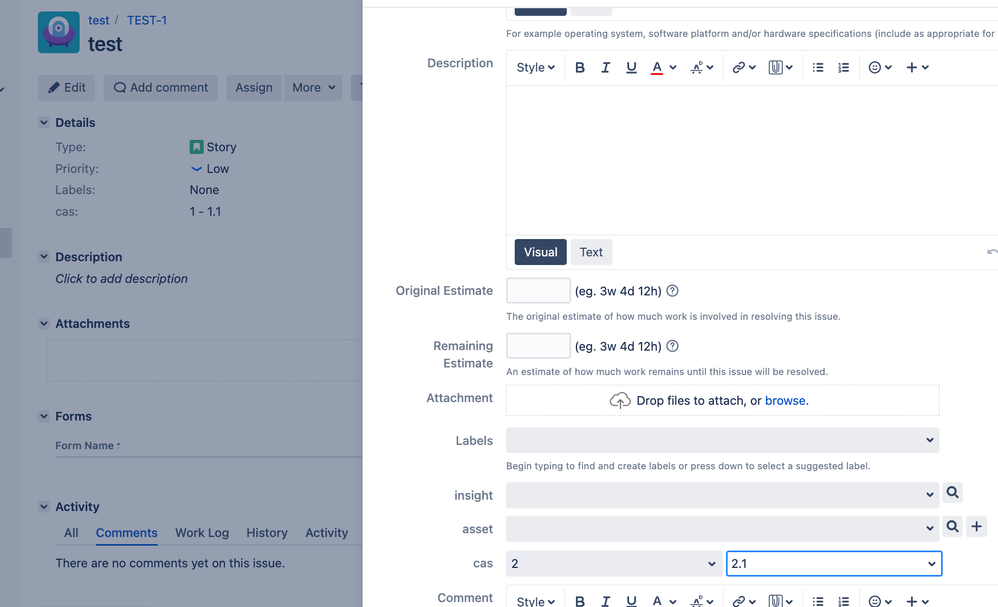Click the browse link for attachments

tap(787, 401)
